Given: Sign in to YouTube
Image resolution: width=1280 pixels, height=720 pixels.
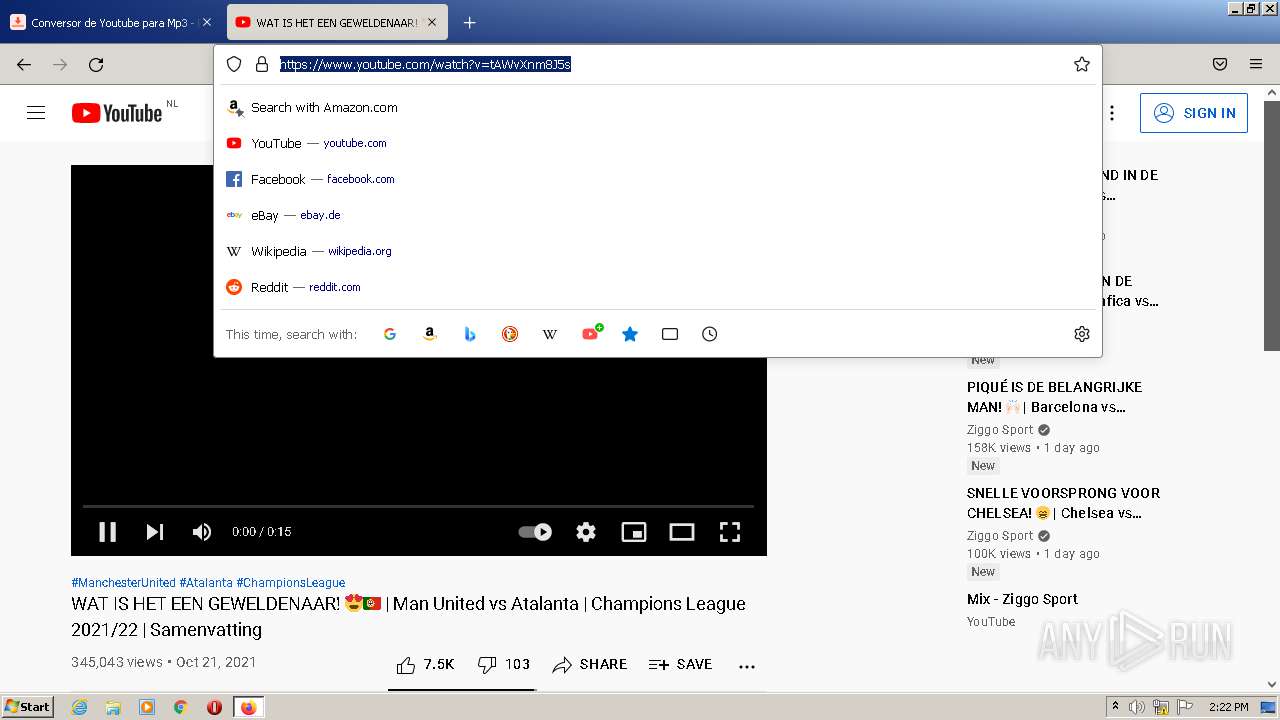Looking at the screenshot, I should point(1194,113).
